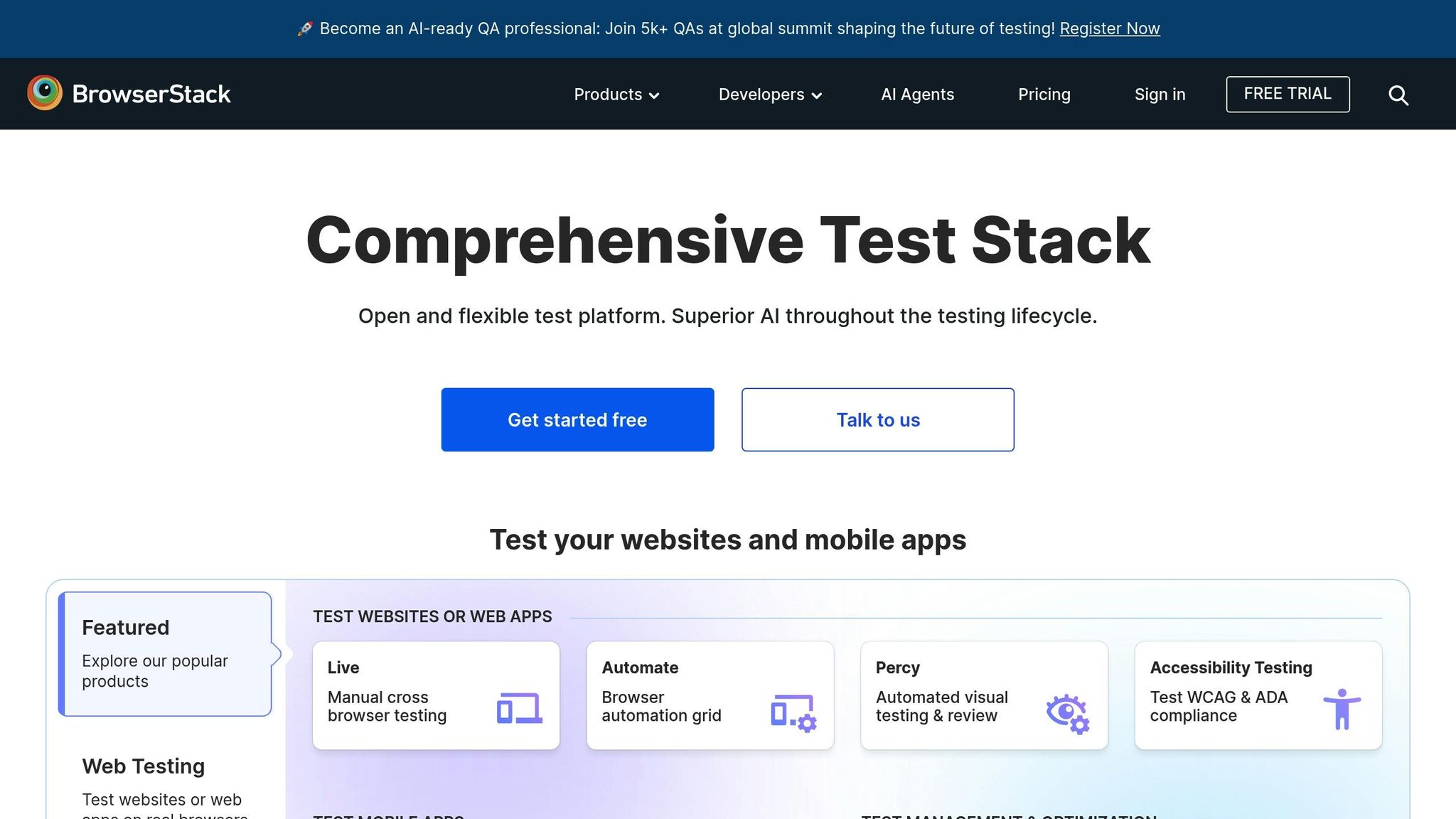This screenshot has height=819, width=1456.
Task: Expand the Developers dropdown menu
Action: (761, 95)
